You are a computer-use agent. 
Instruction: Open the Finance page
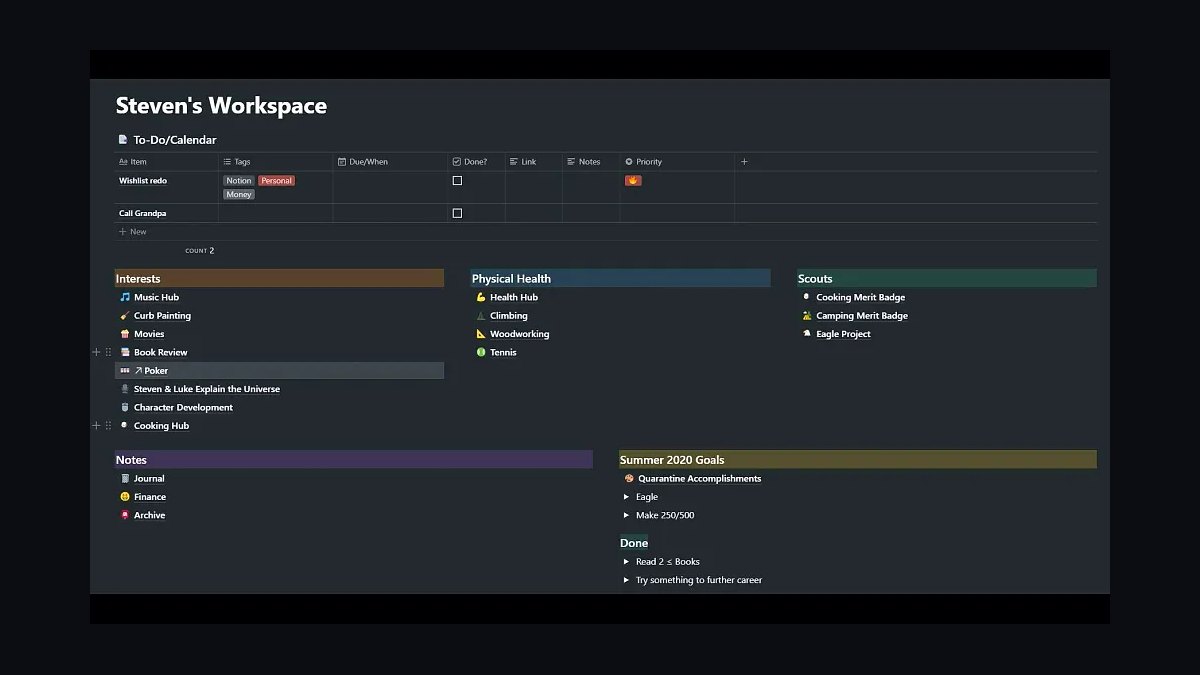[150, 497]
